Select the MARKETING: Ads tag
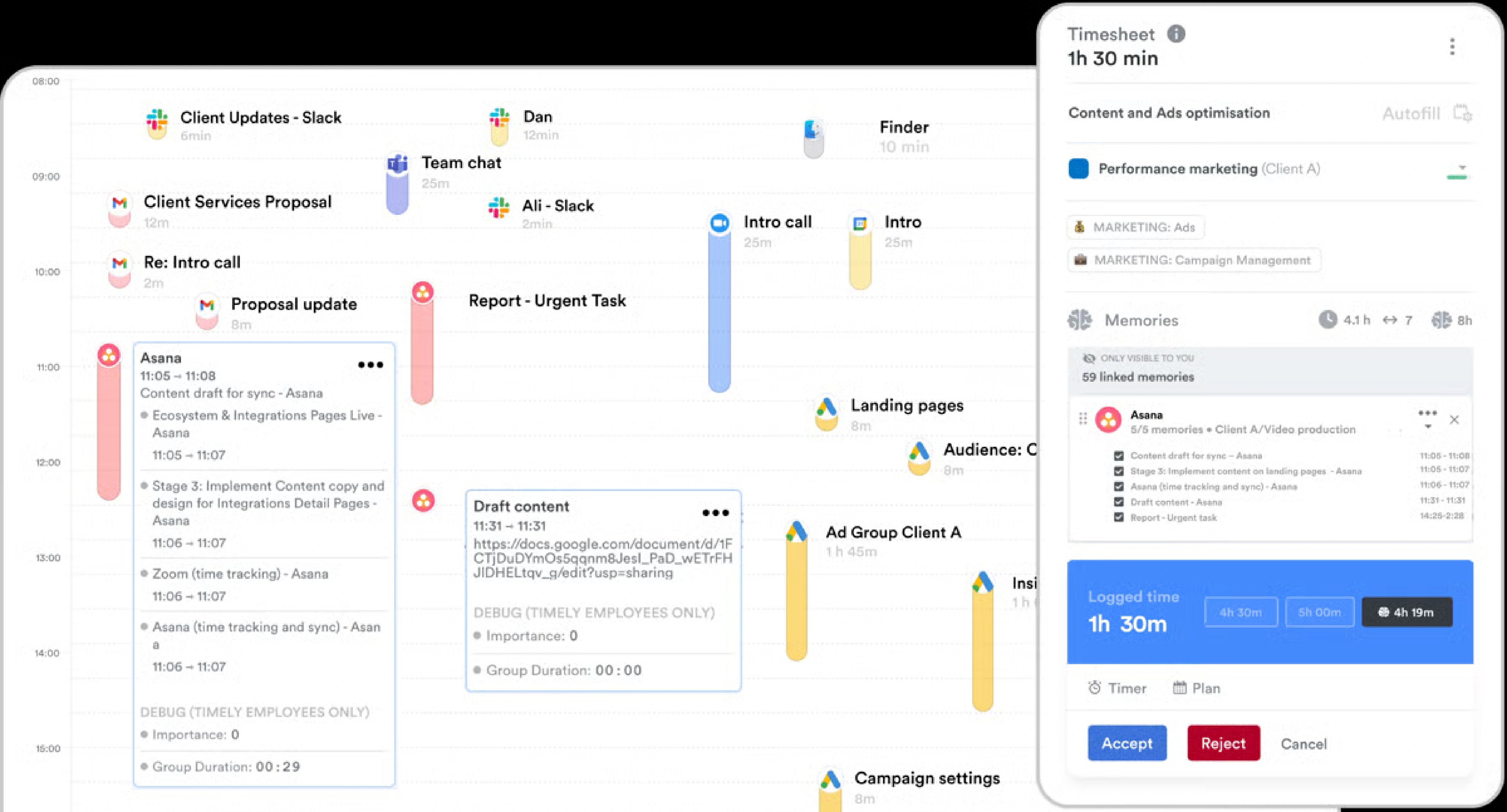Screen dimensions: 1507x812 (x=1135, y=227)
